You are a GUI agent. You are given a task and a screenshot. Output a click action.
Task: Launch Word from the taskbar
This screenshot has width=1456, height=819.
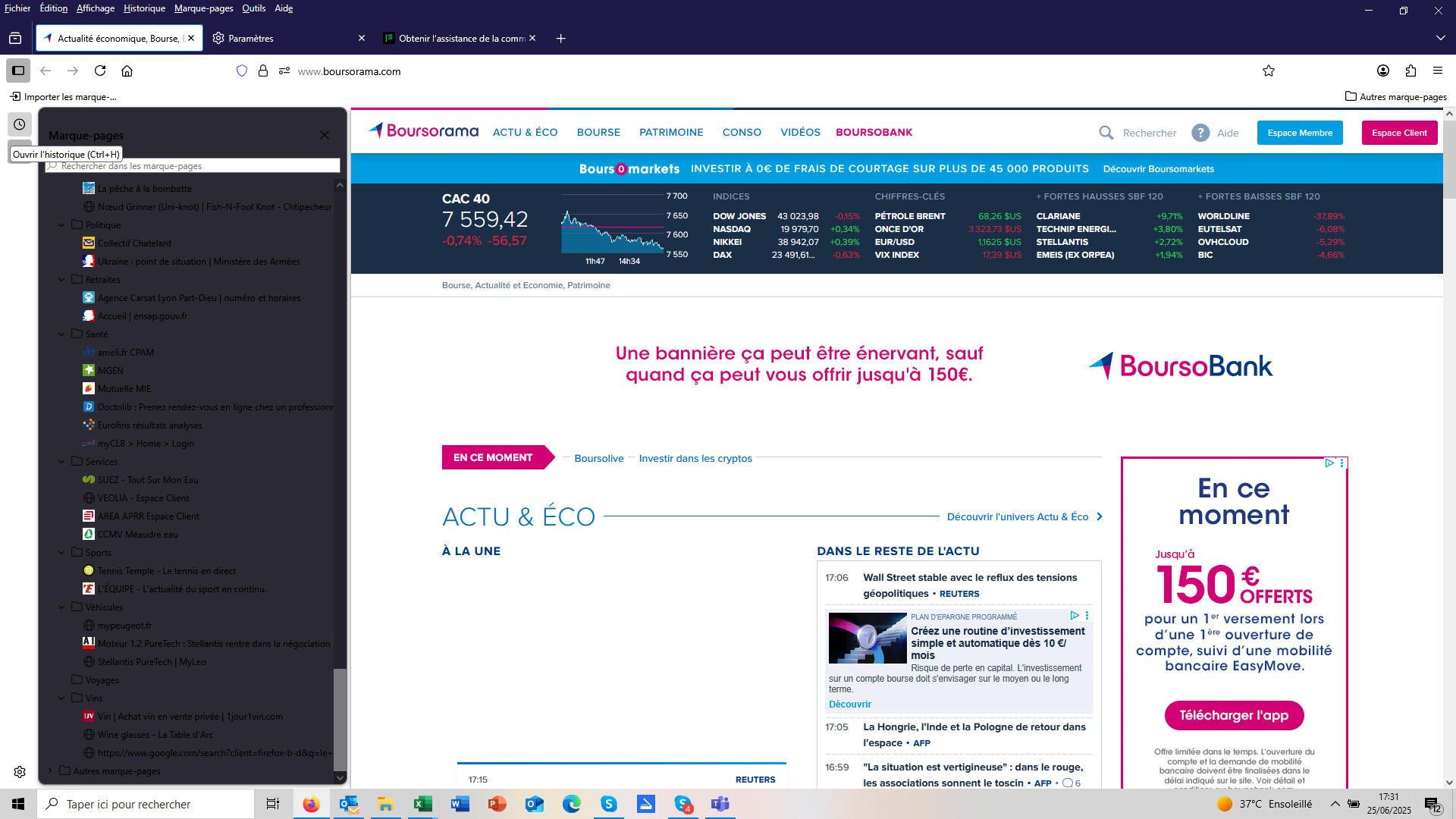(460, 804)
